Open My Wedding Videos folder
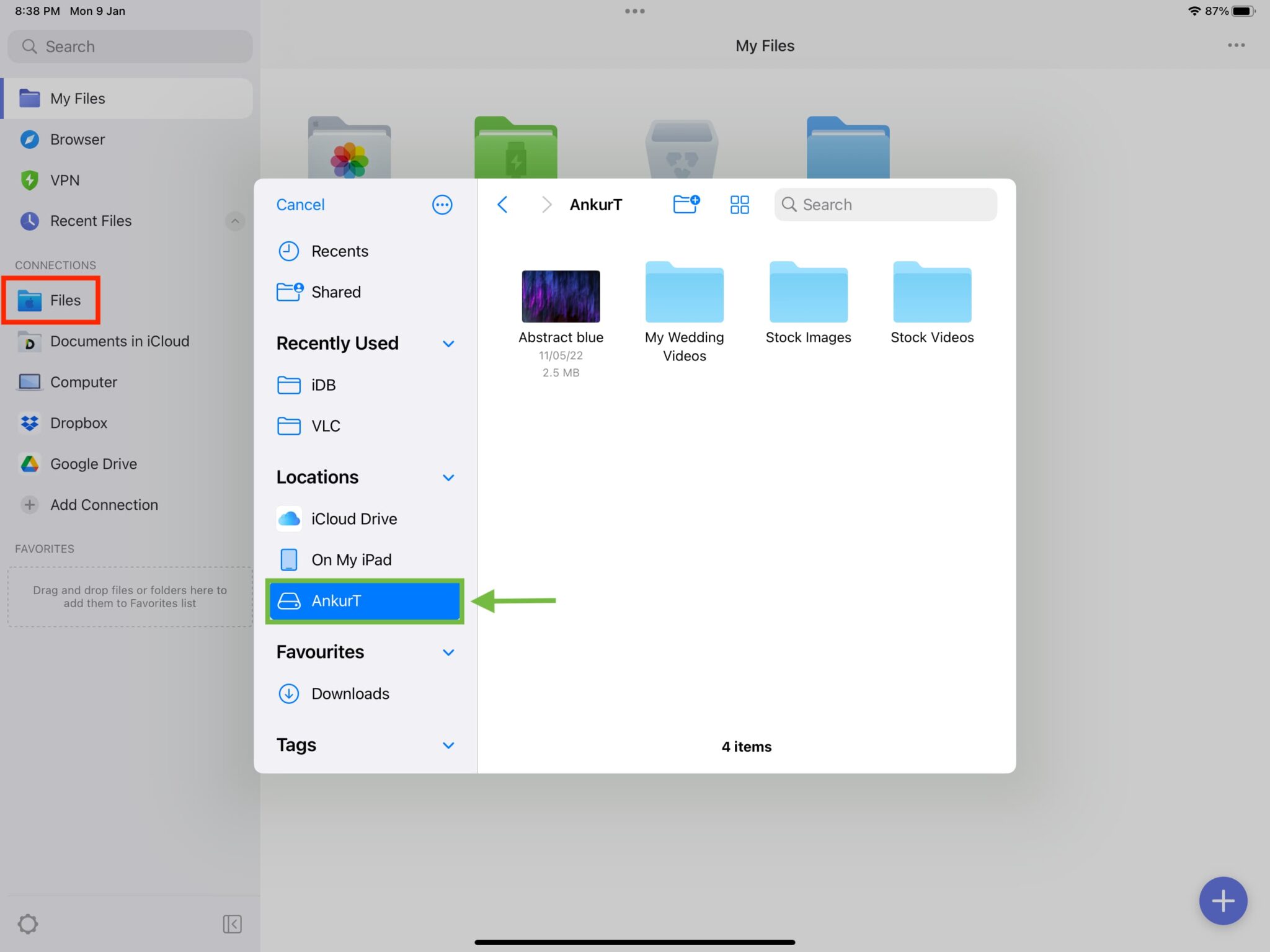Image resolution: width=1270 pixels, height=952 pixels. coord(684,292)
